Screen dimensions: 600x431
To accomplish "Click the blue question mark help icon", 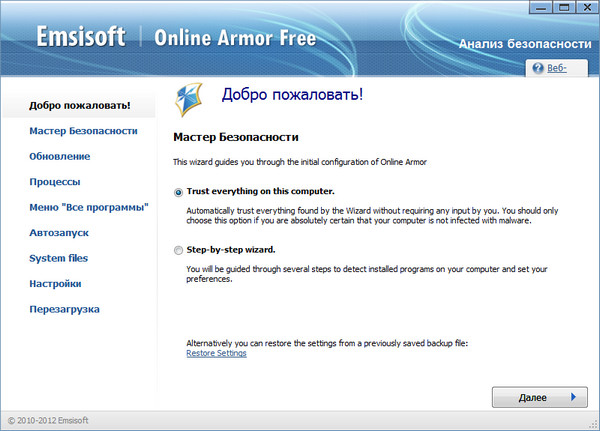I will [x=537, y=68].
